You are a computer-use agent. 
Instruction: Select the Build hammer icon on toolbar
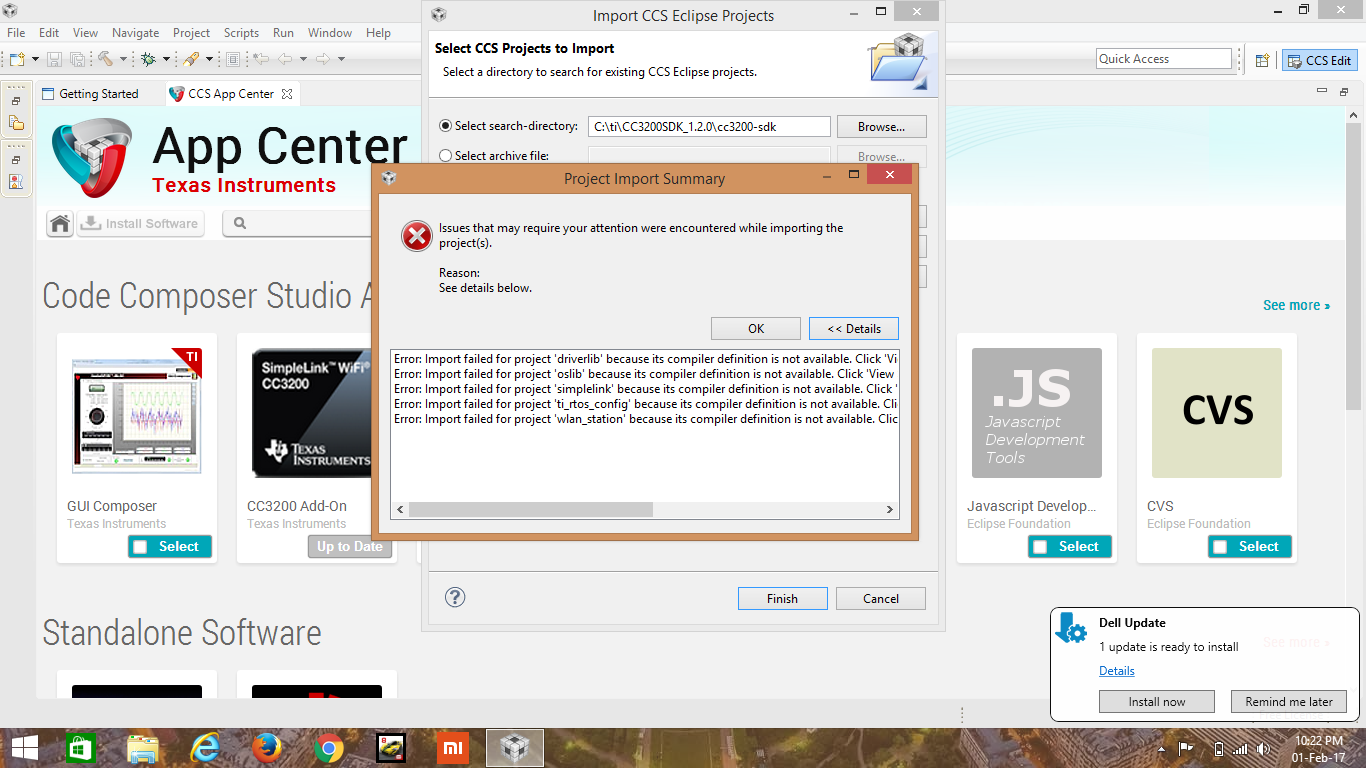pos(104,60)
